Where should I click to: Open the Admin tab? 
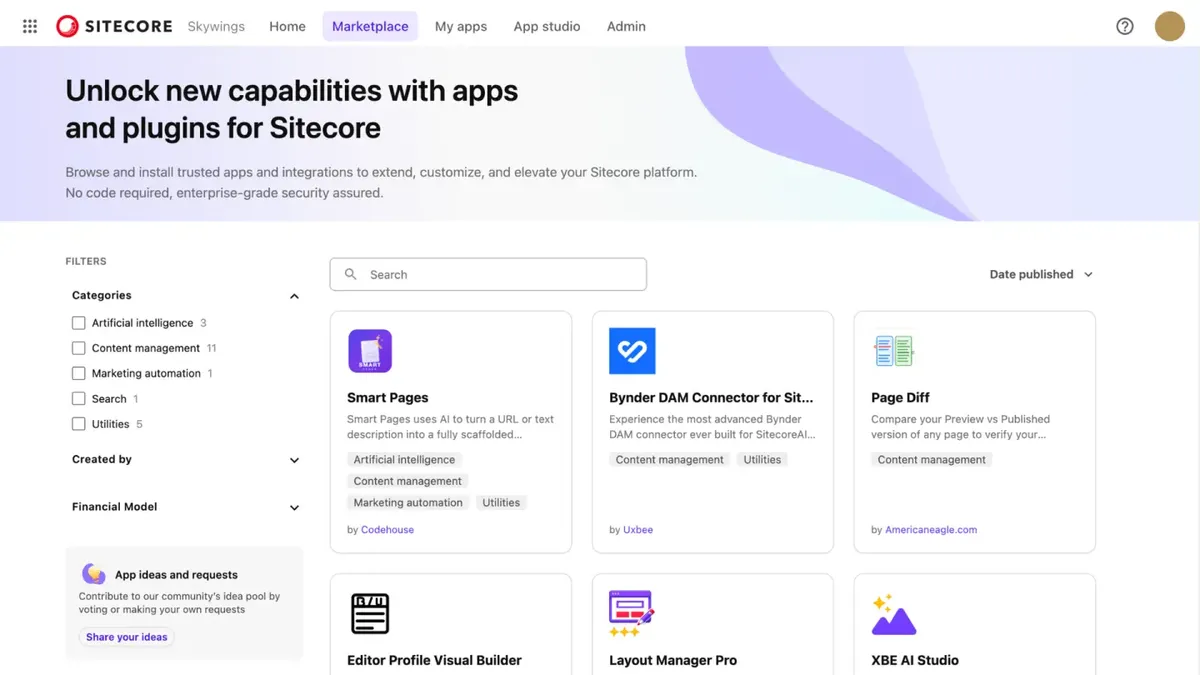626,26
